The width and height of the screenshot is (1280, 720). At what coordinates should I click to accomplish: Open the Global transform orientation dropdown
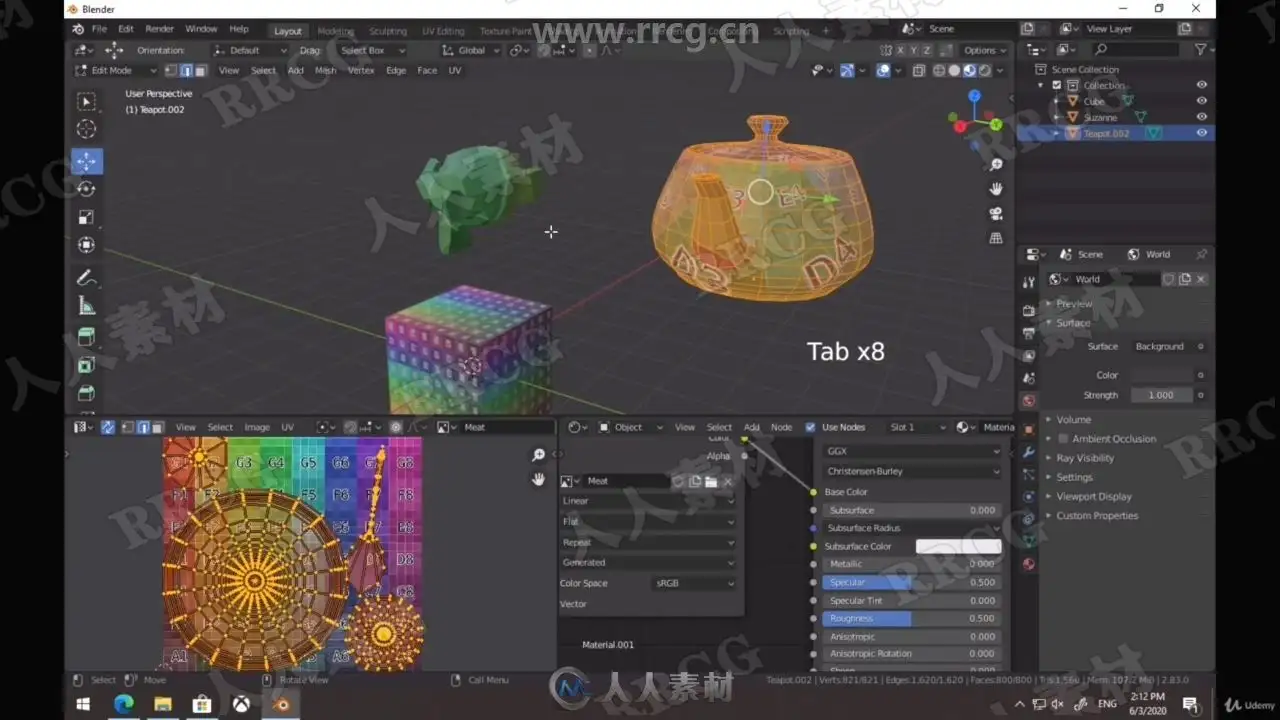(x=470, y=50)
